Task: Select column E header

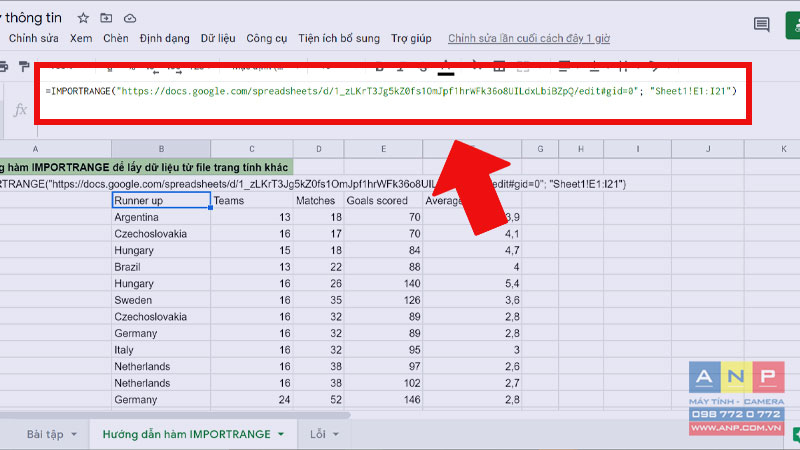Action: point(383,149)
